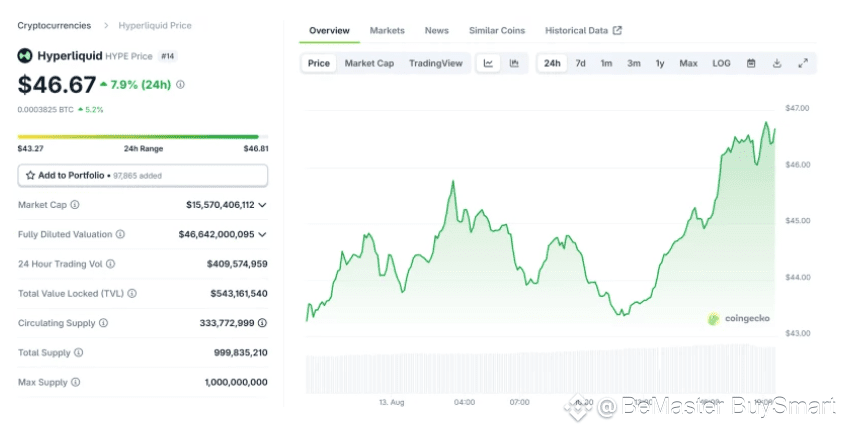This screenshot has height=433, width=843.
Task: Select 1y time range
Action: [660, 63]
